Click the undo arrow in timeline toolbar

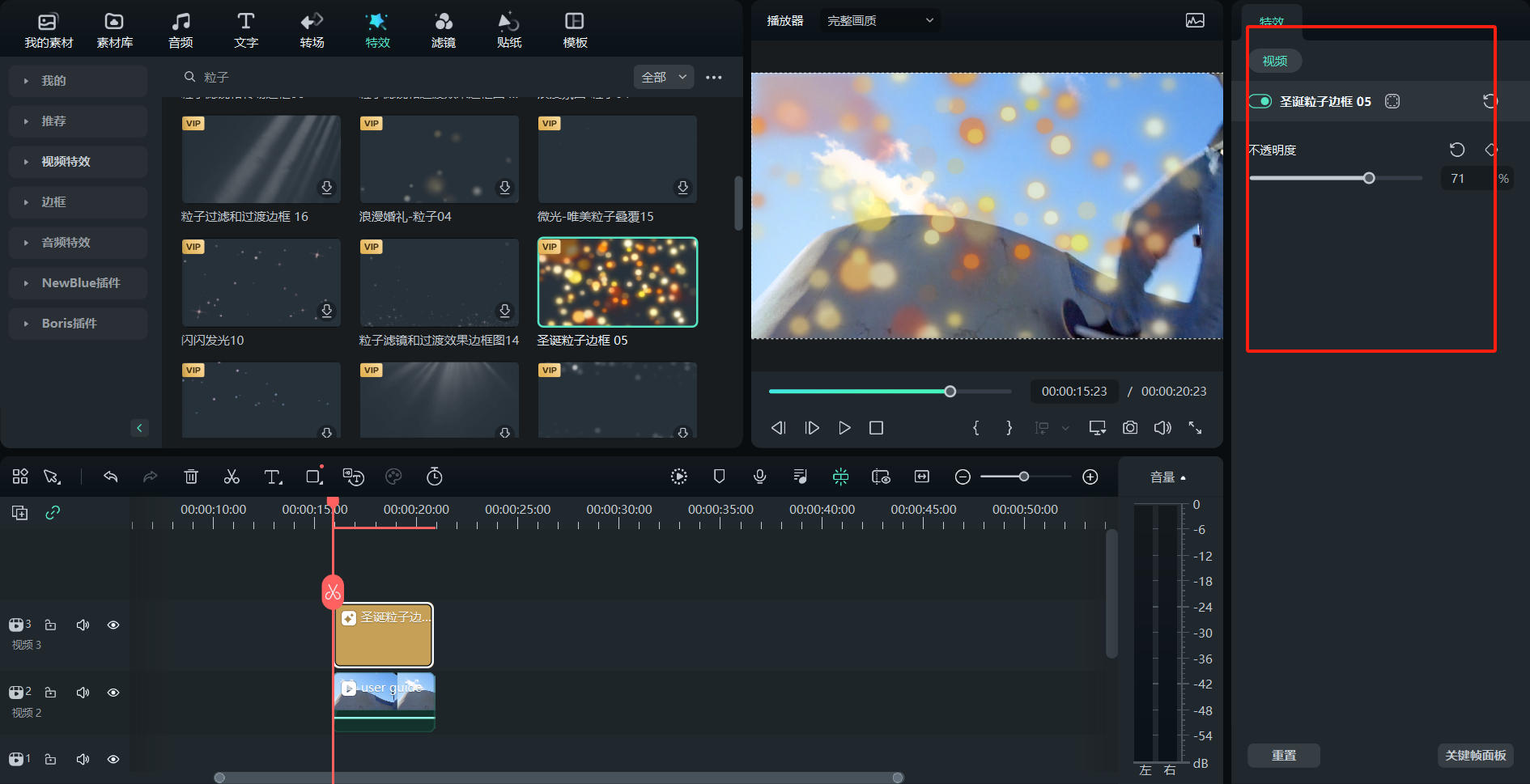click(x=111, y=477)
